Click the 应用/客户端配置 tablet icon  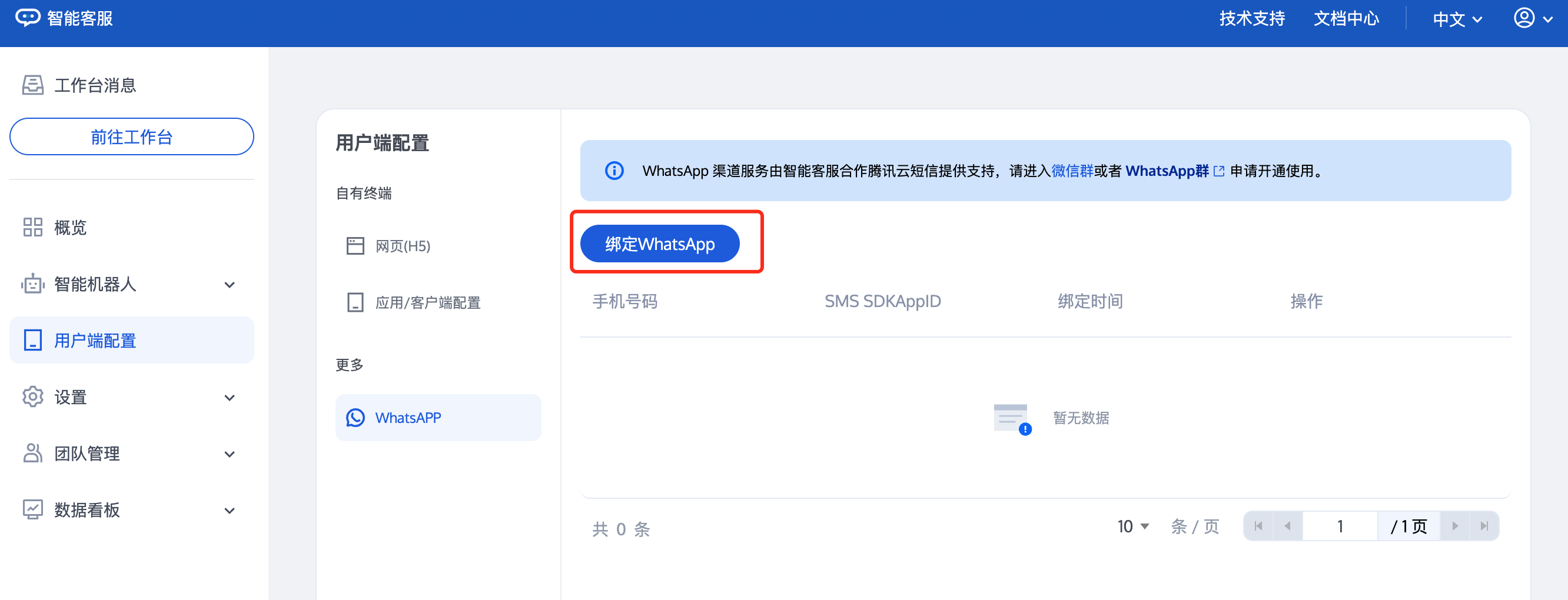tap(356, 302)
